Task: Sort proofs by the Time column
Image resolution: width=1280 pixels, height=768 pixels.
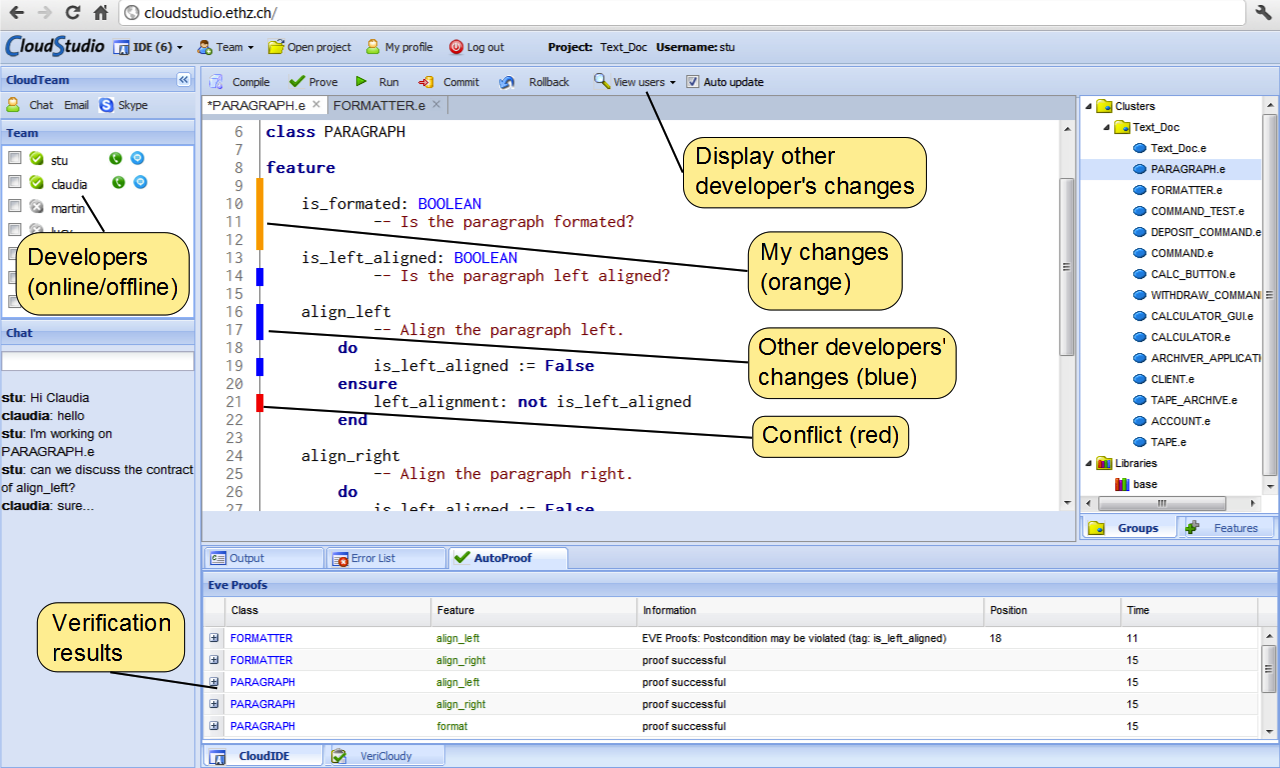Action: click(x=1189, y=610)
